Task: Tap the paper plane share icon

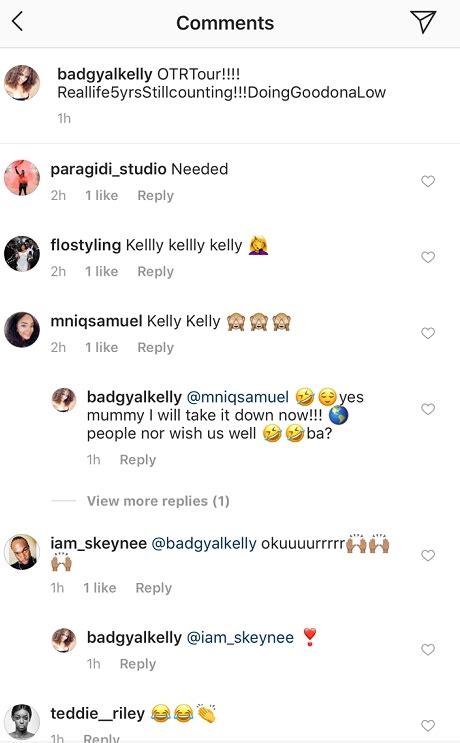Action: tap(422, 21)
